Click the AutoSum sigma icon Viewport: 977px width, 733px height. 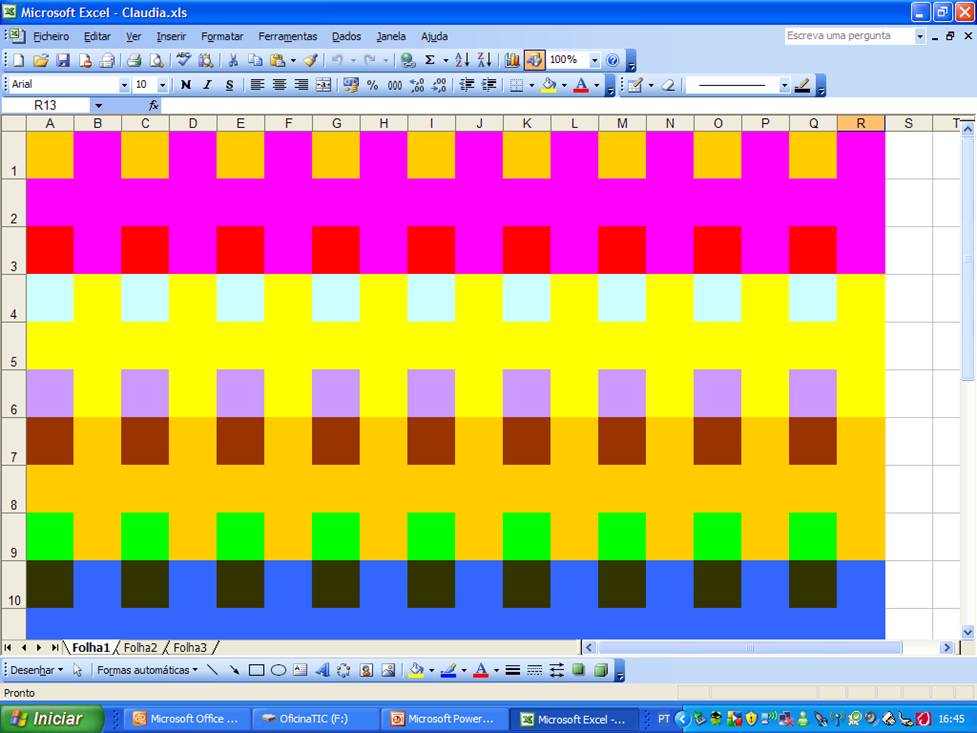[x=429, y=60]
